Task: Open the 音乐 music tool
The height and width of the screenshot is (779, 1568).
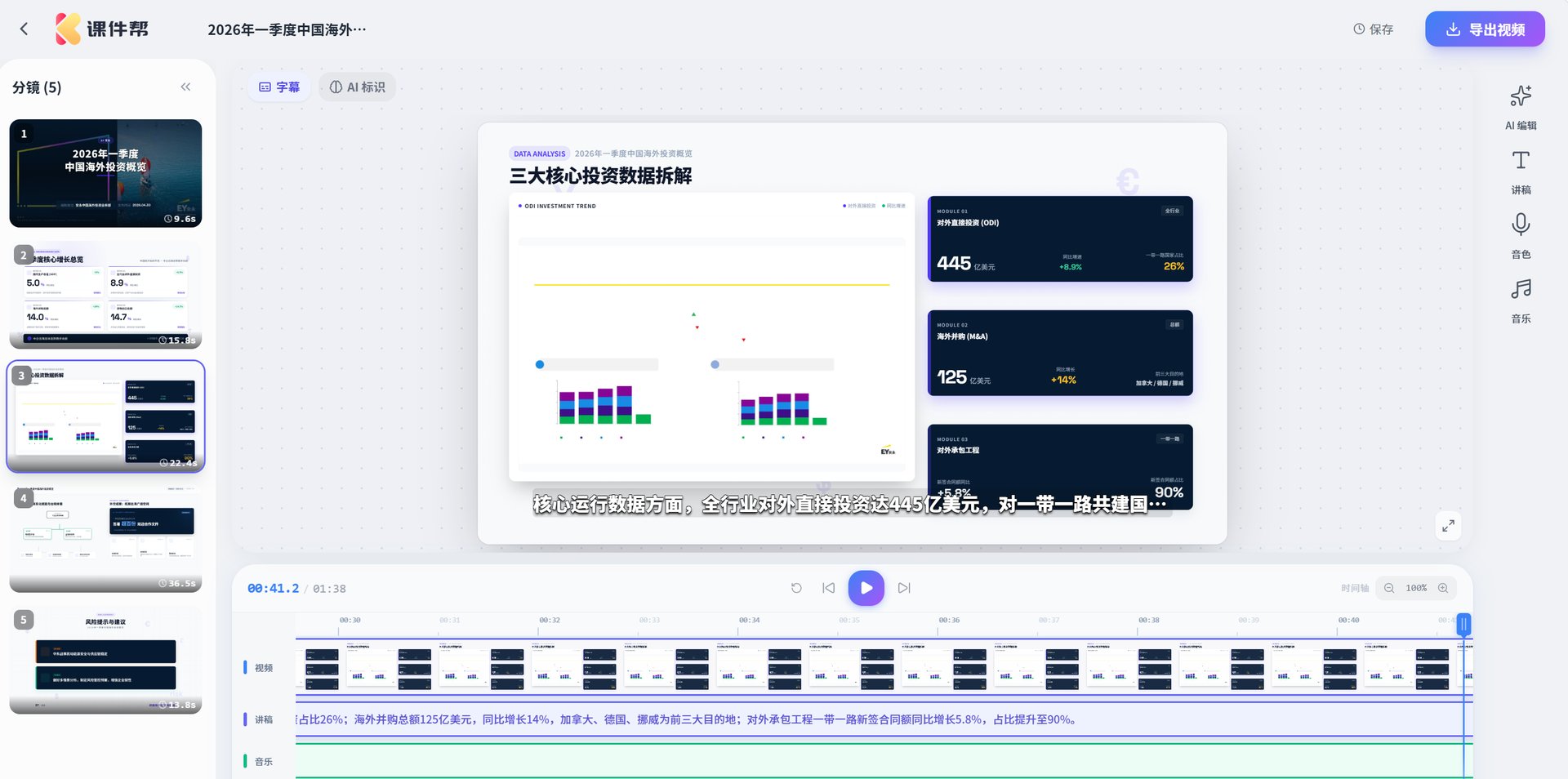Action: click(1521, 300)
